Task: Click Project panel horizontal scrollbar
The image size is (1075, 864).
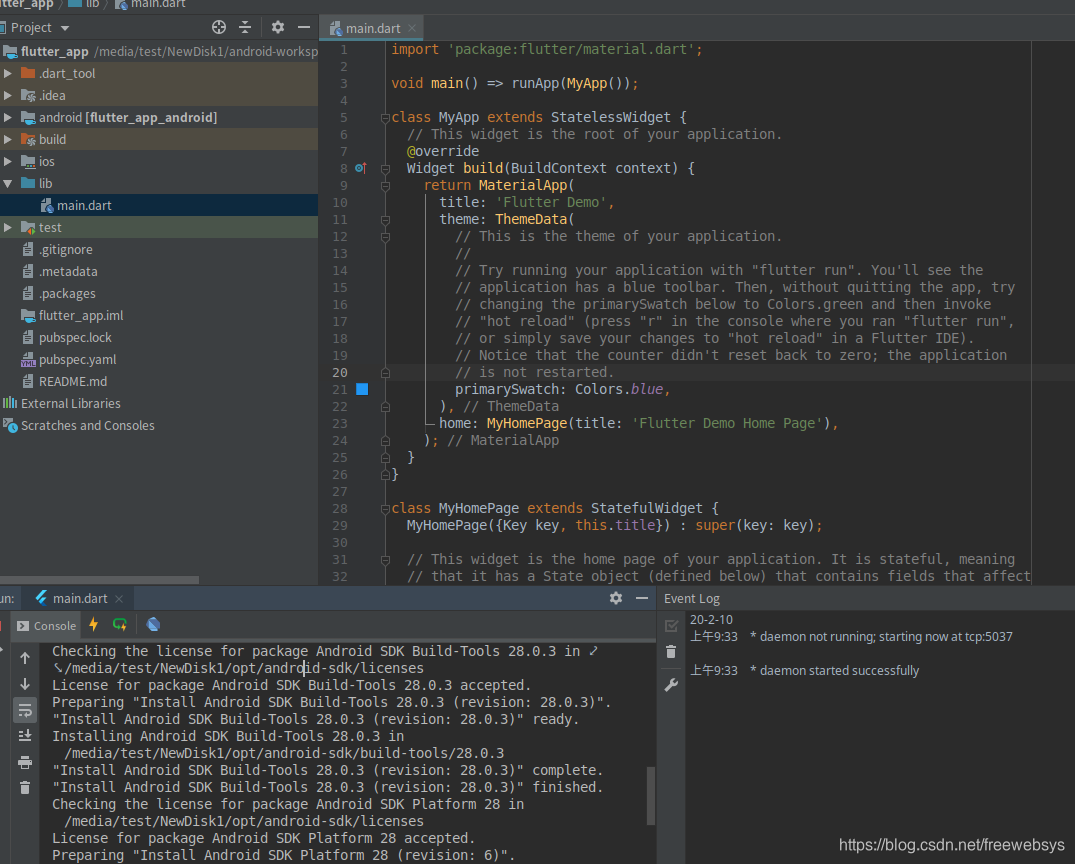Action: (99, 580)
